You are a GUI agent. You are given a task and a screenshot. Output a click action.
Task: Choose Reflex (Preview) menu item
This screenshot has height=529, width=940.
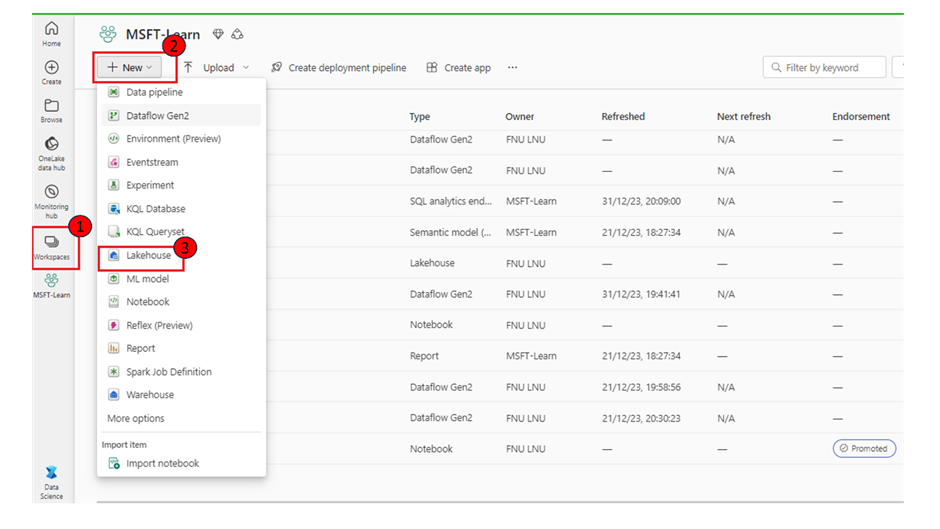tap(181, 325)
